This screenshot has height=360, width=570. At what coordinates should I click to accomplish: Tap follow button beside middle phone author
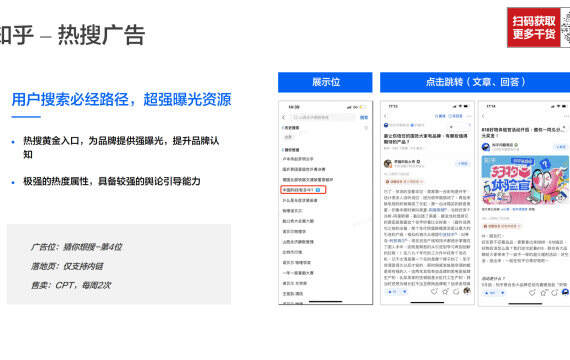[x=463, y=164]
